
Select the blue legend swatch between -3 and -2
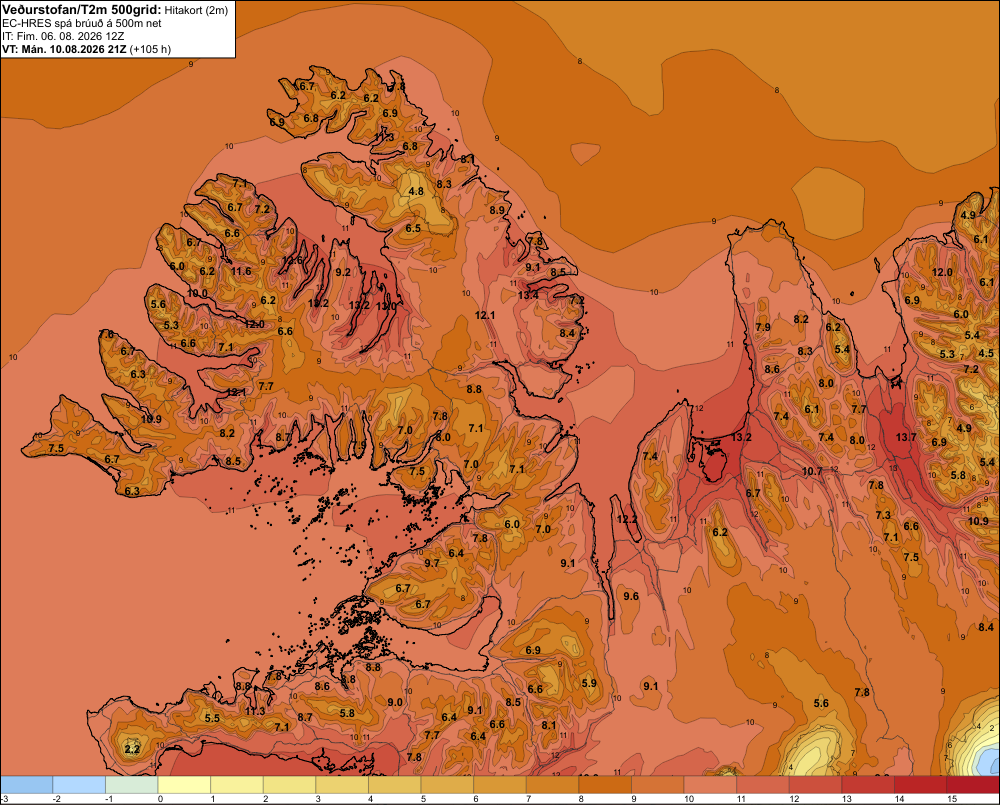[x=27, y=785]
